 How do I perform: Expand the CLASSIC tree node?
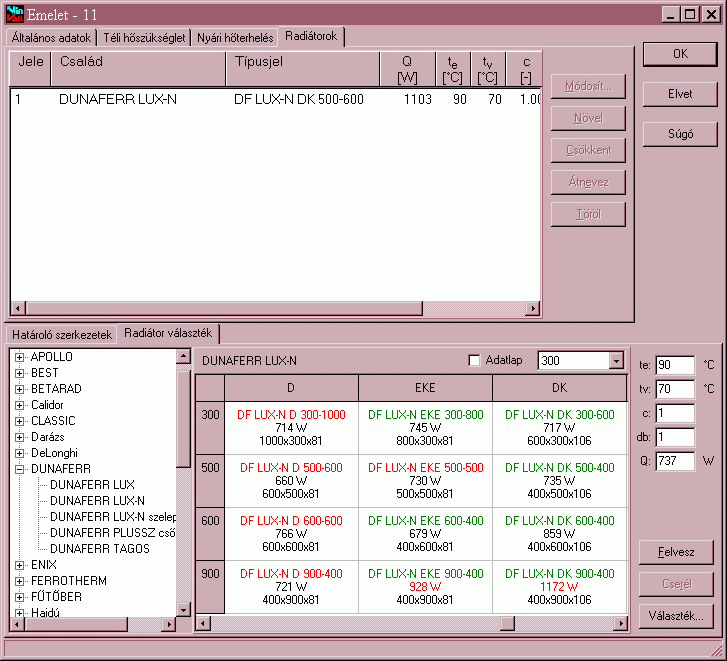[x=19, y=421]
